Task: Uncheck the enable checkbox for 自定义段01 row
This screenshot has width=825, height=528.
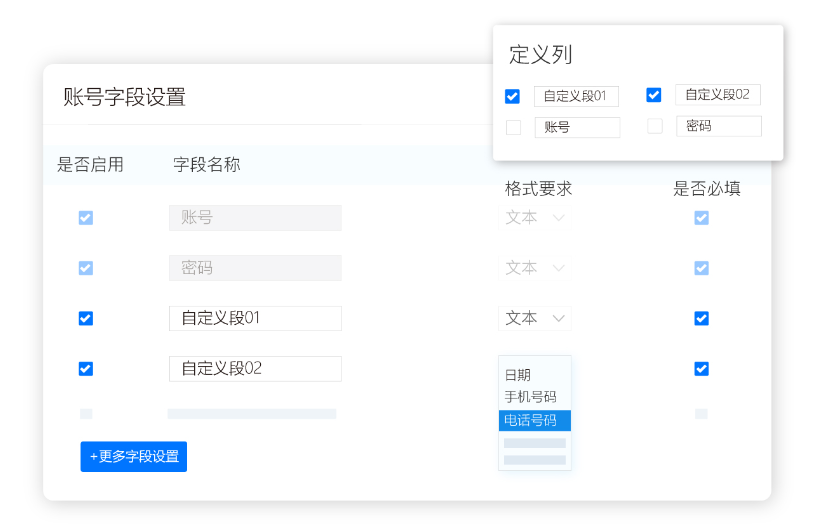Action: click(x=86, y=318)
